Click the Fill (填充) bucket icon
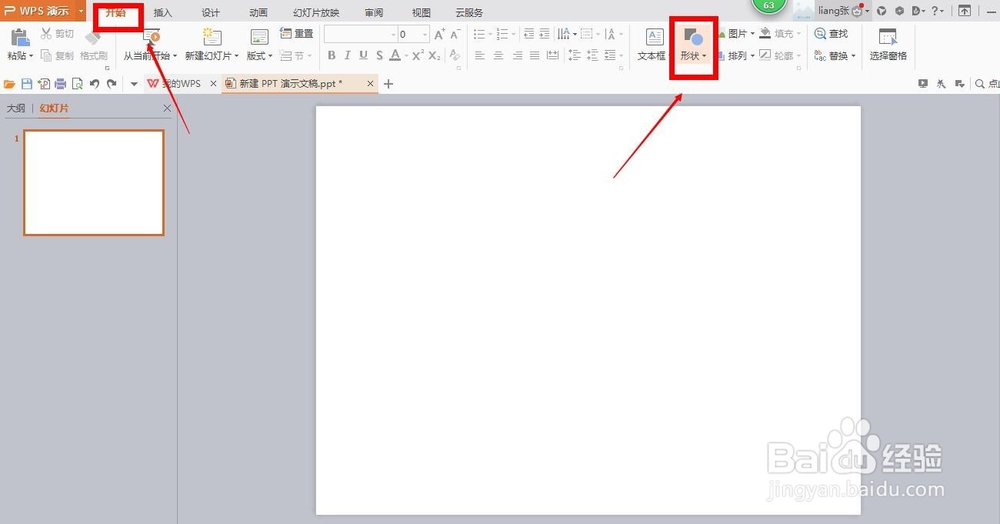Screen dimensions: 1000x524 coord(765,33)
